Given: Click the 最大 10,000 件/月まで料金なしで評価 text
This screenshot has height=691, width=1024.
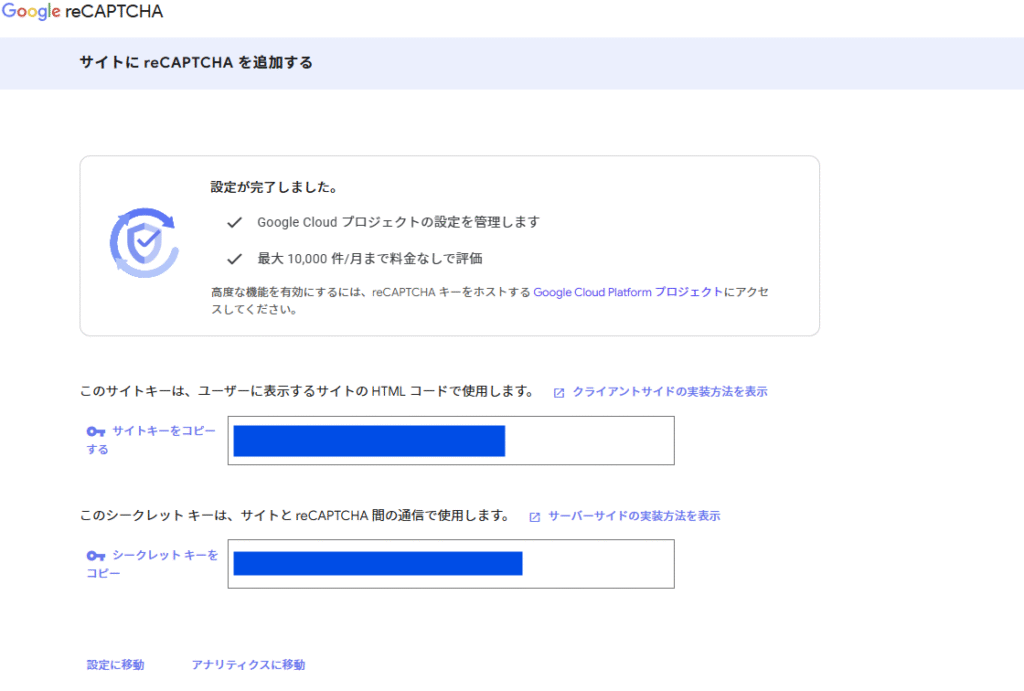Looking at the screenshot, I should pyautogui.click(x=369, y=258).
